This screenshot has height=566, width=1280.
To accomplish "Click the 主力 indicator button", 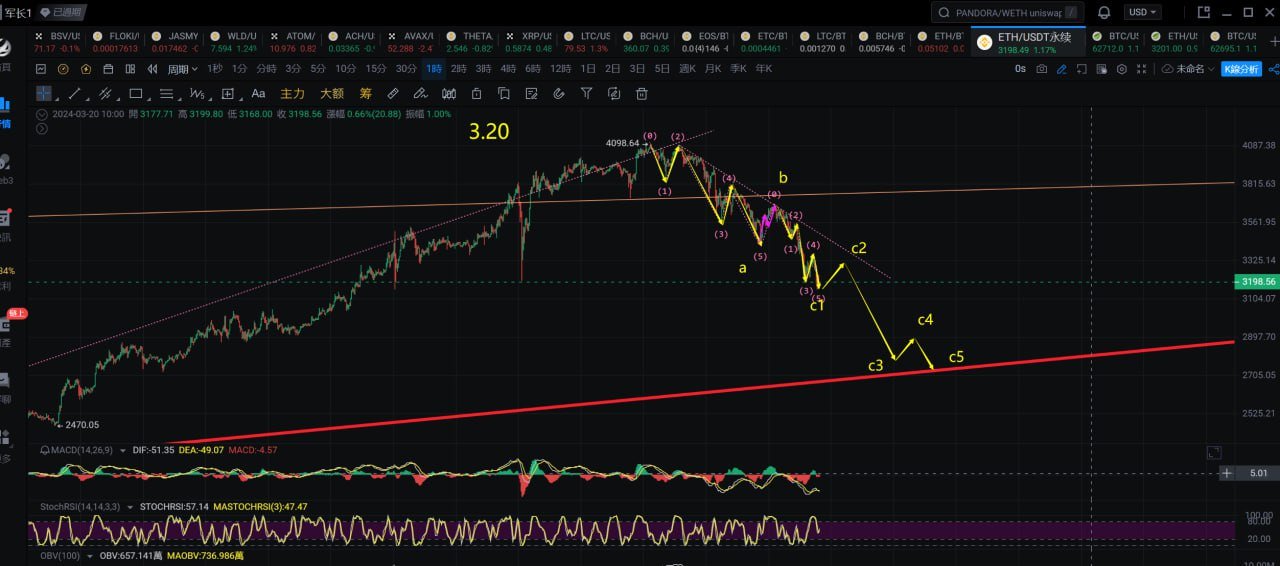I will point(292,93).
